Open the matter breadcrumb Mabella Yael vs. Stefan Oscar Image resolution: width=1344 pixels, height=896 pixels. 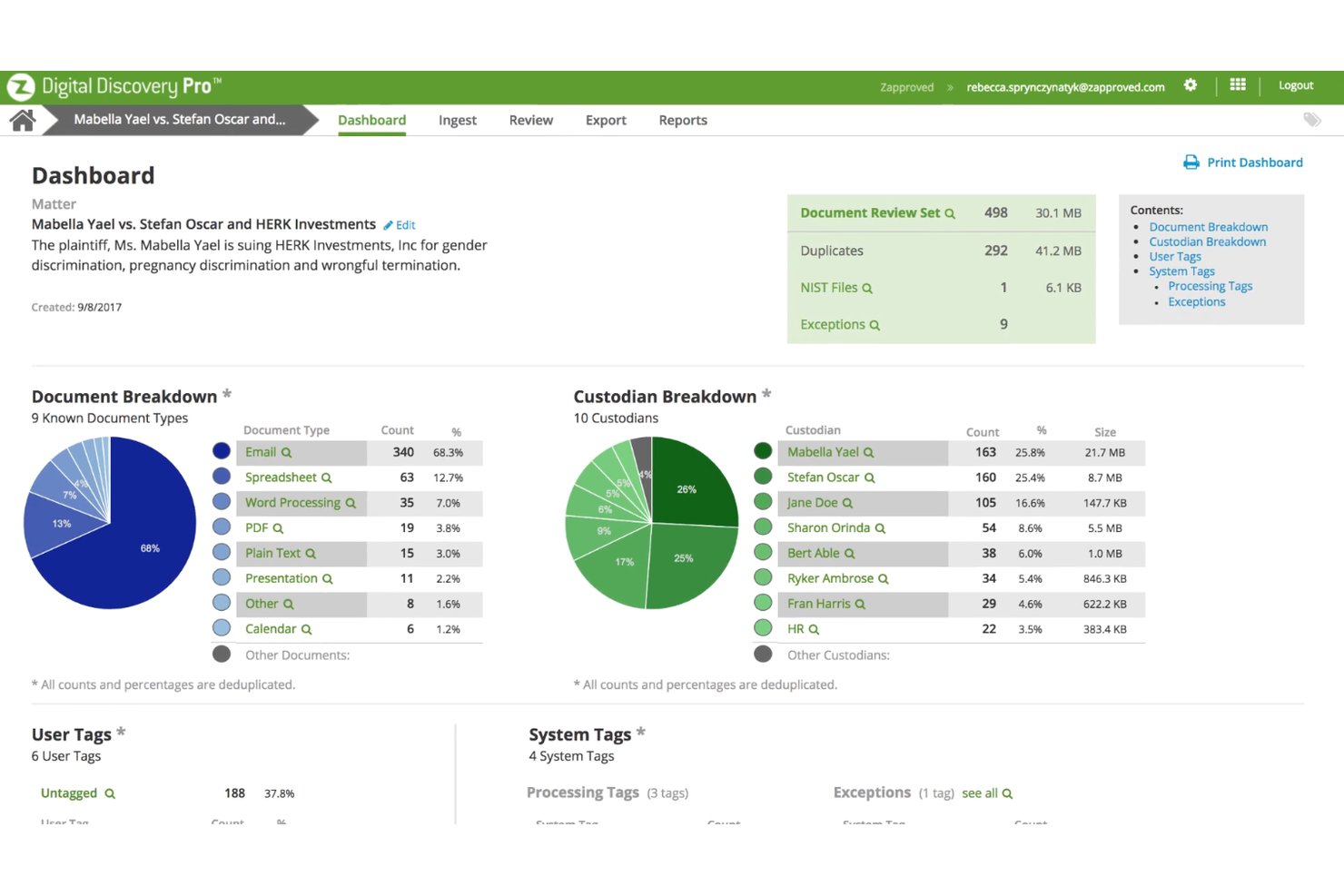click(x=180, y=119)
